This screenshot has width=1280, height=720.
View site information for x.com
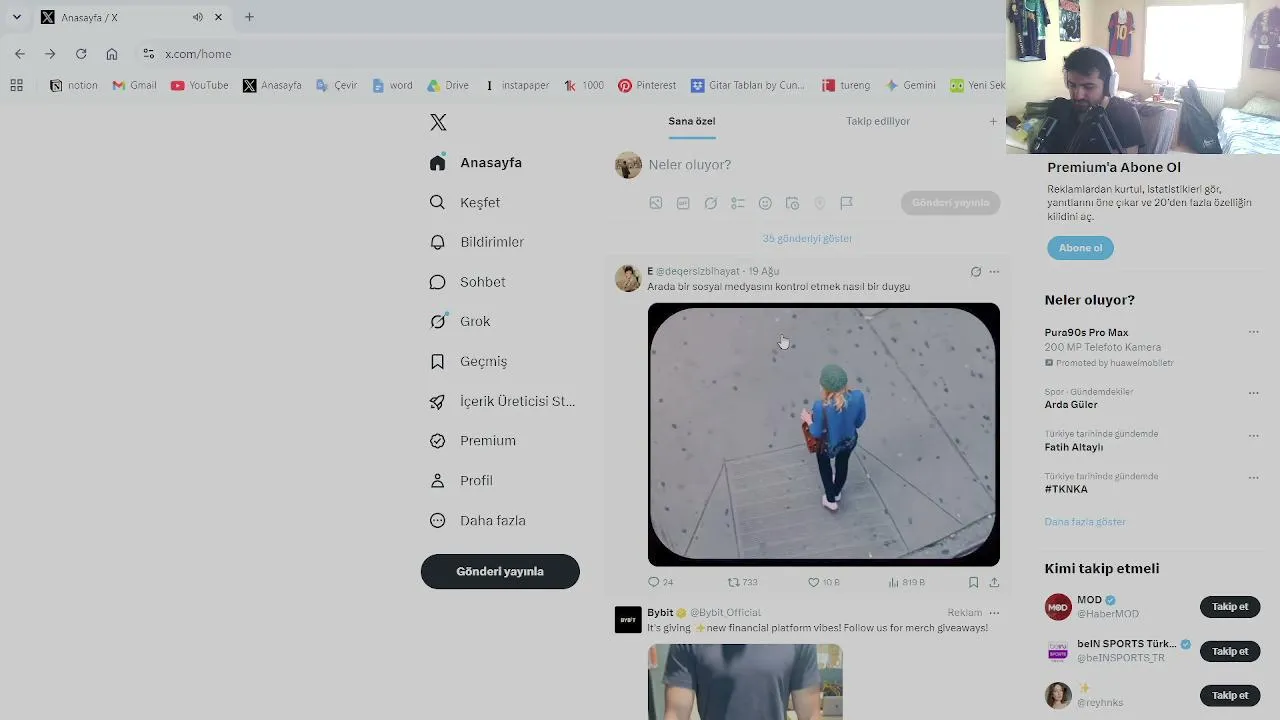(x=148, y=54)
